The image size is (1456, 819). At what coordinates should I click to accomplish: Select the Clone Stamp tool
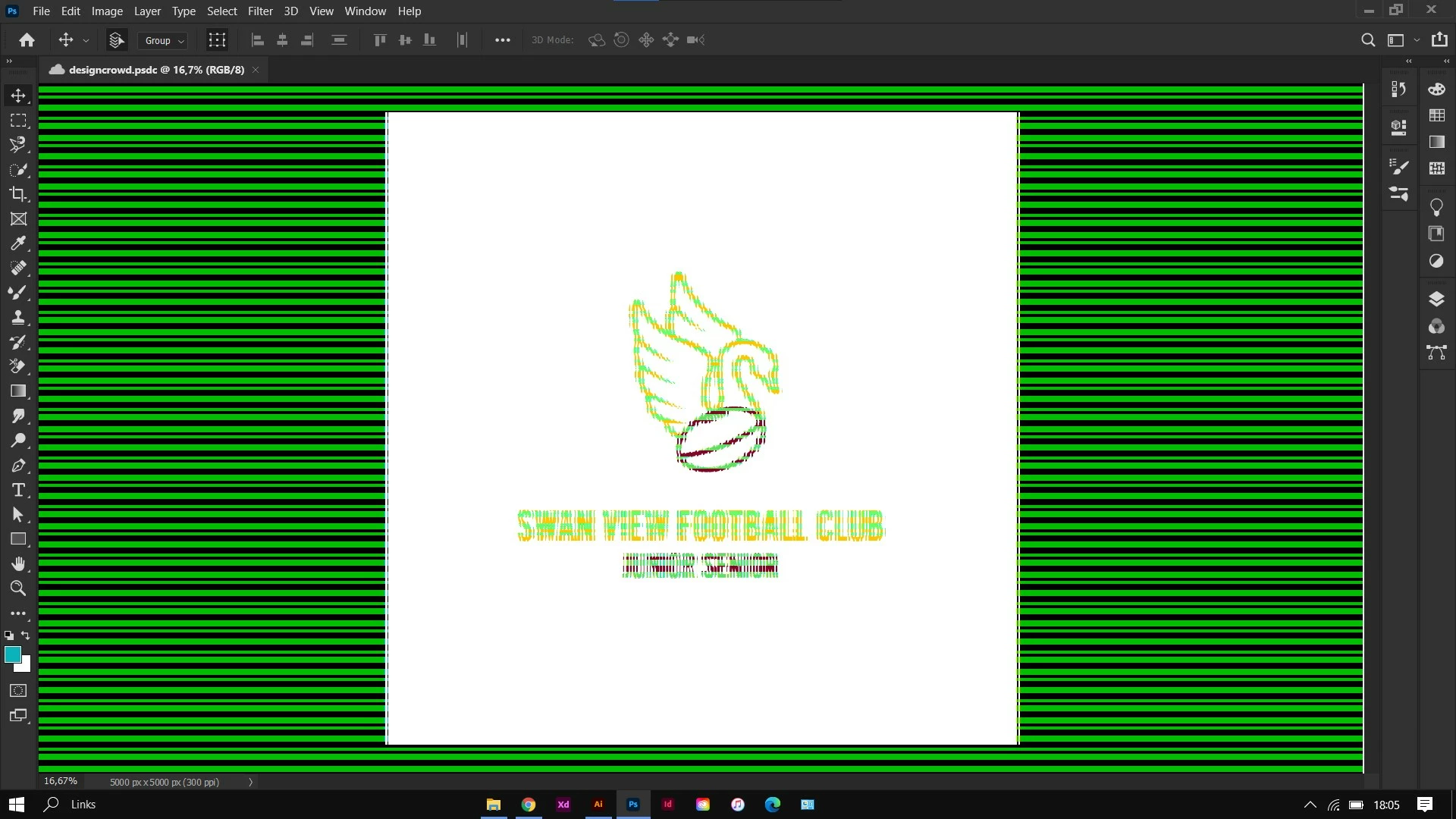tap(18, 317)
